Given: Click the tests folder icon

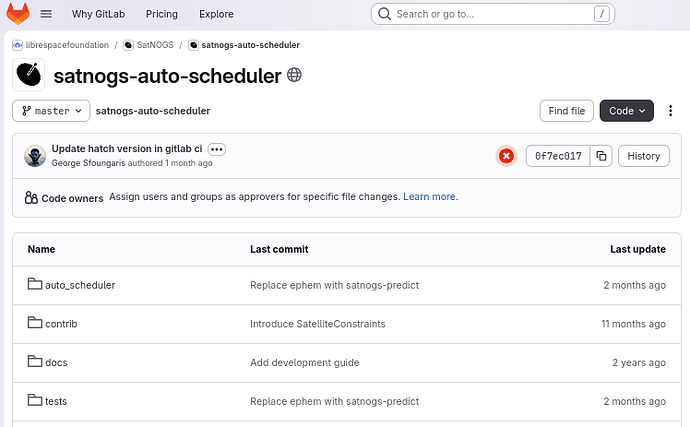Looking at the screenshot, I should point(35,400).
